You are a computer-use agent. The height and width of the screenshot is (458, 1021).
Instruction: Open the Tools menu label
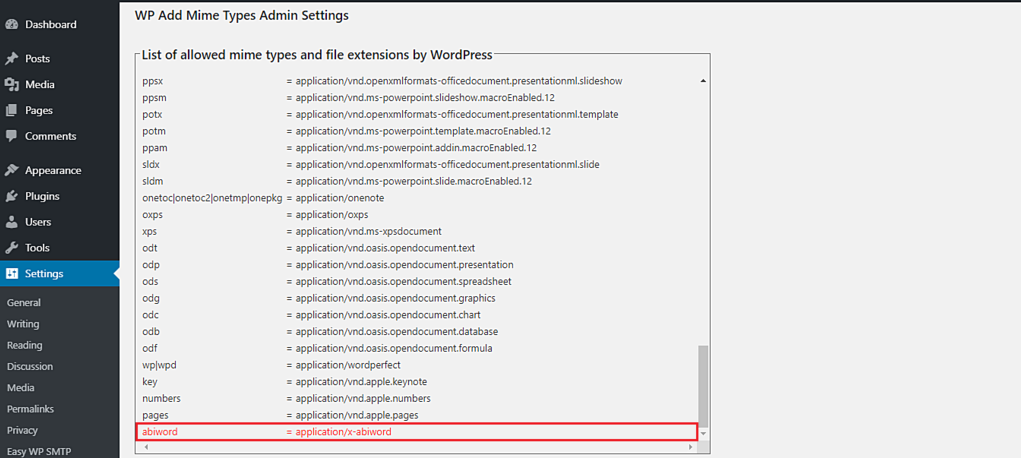pos(37,248)
